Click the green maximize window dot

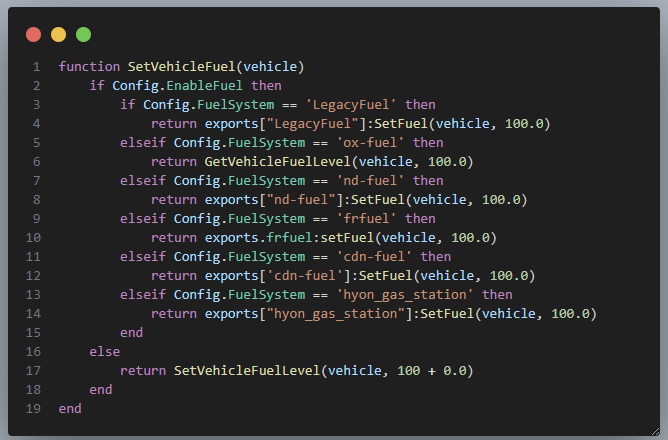[84, 35]
